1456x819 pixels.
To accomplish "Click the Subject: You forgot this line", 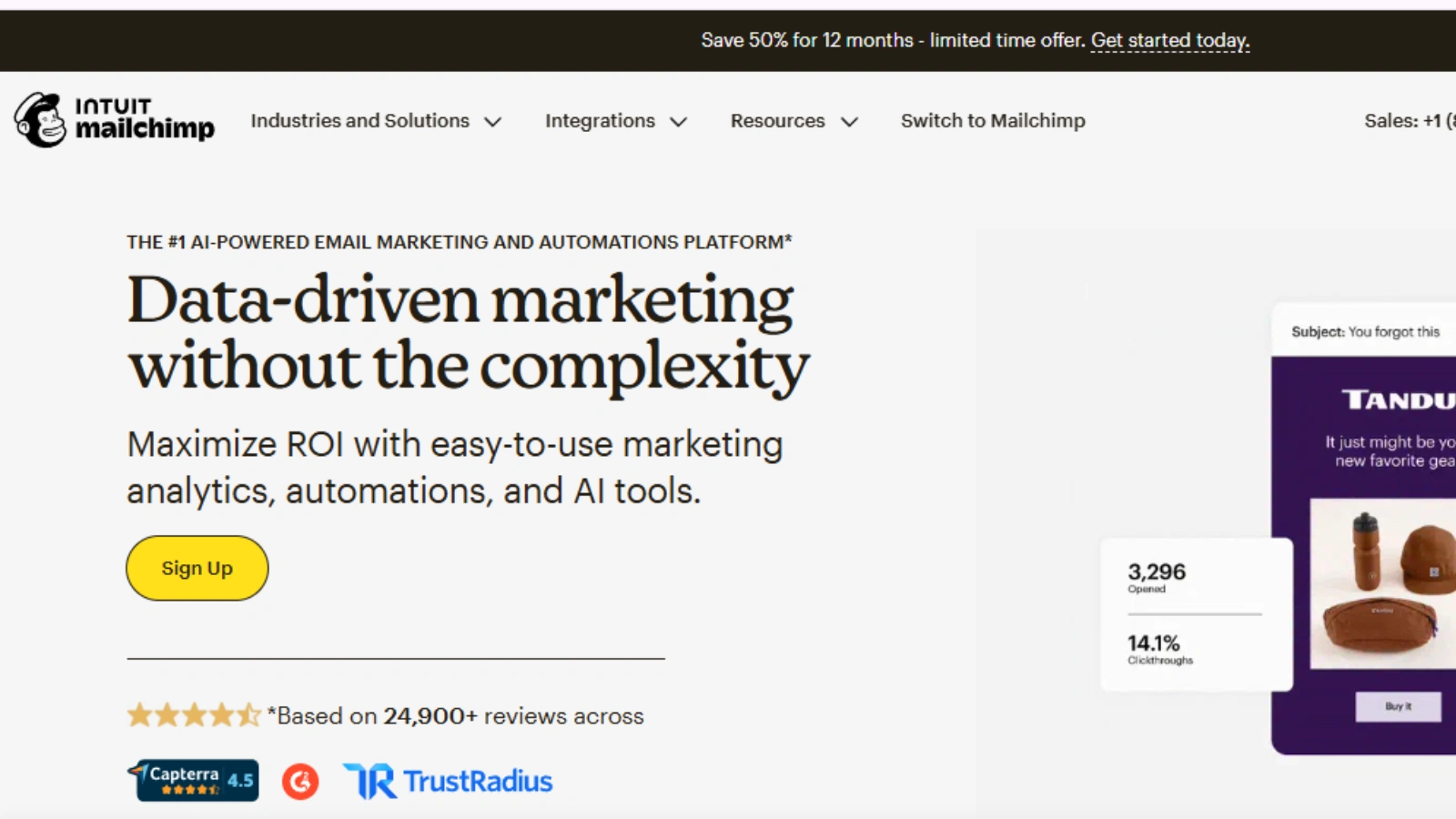I will tap(1366, 332).
